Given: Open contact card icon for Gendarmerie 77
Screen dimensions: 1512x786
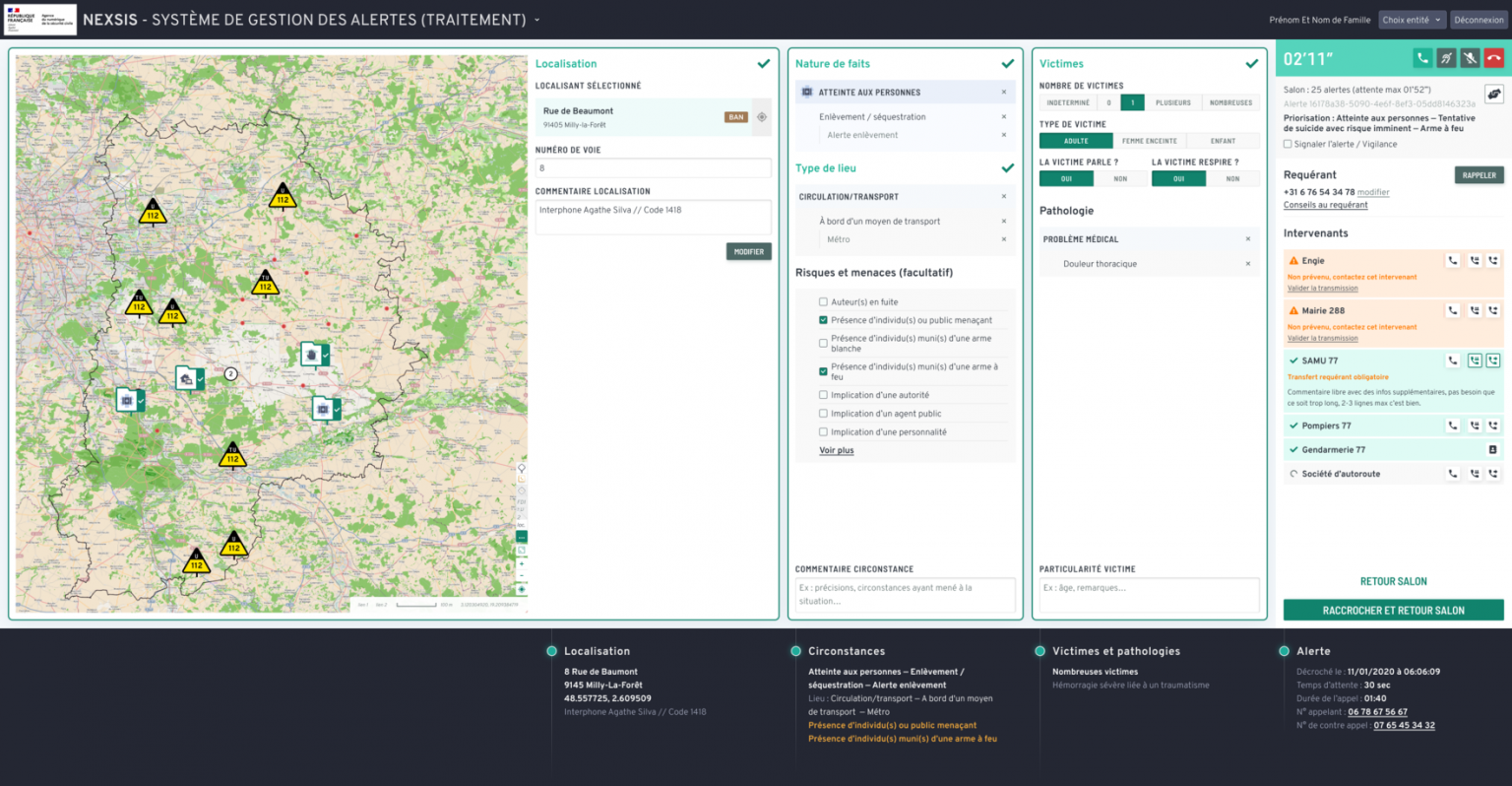Looking at the screenshot, I should (x=1493, y=450).
